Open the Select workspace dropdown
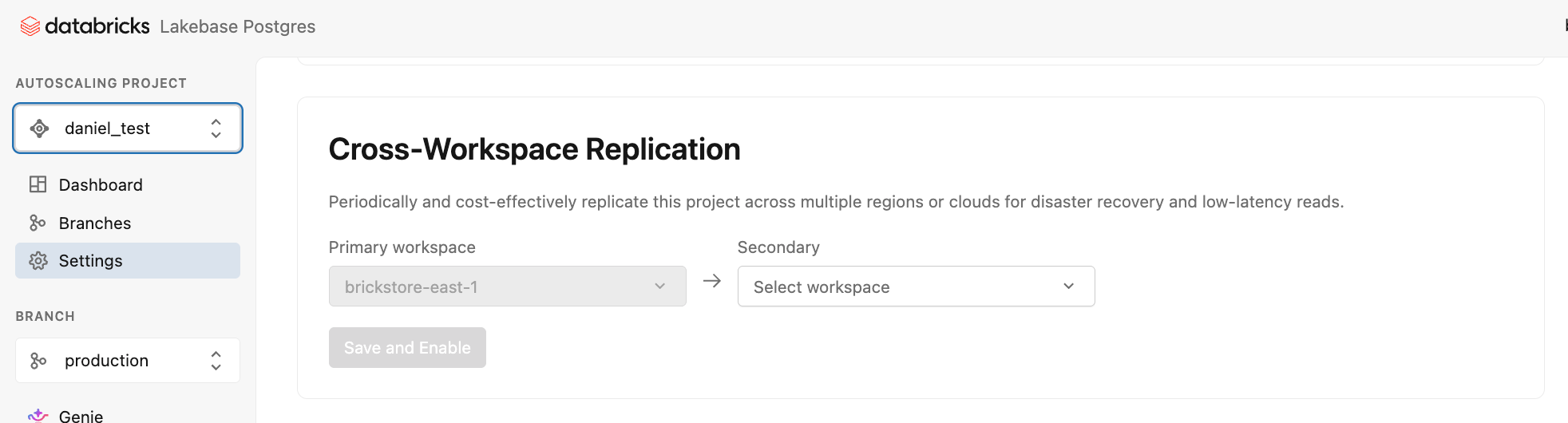1568x423 pixels. click(x=916, y=287)
